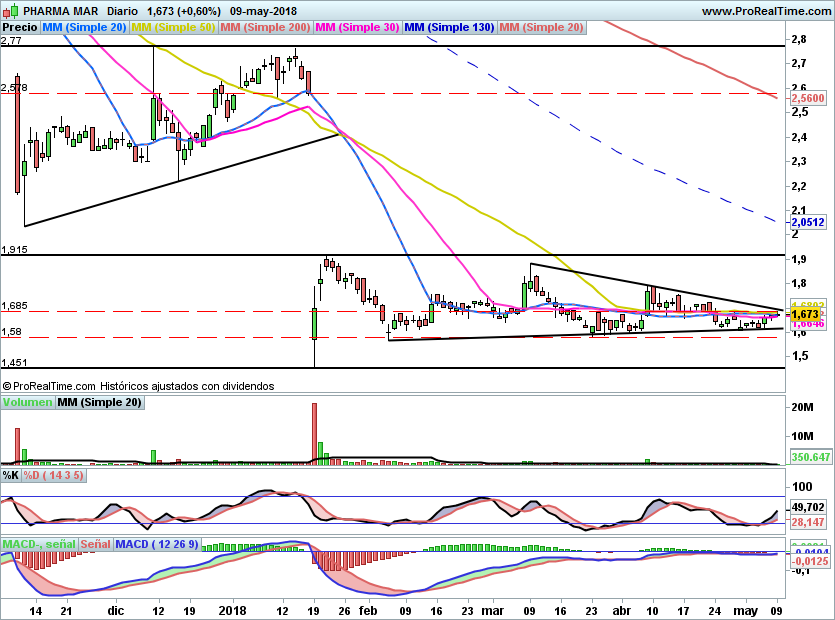Screen dimensions: 835x620
Task: Click the 2,578 horizontal level label
Action: (14, 87)
